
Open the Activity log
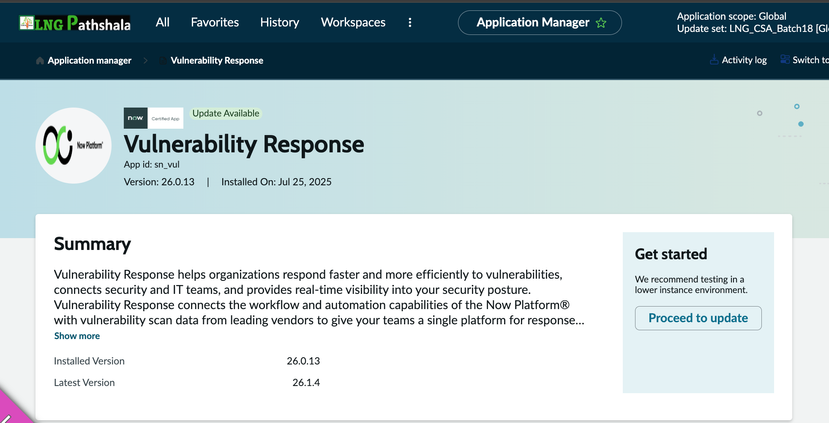(744, 60)
